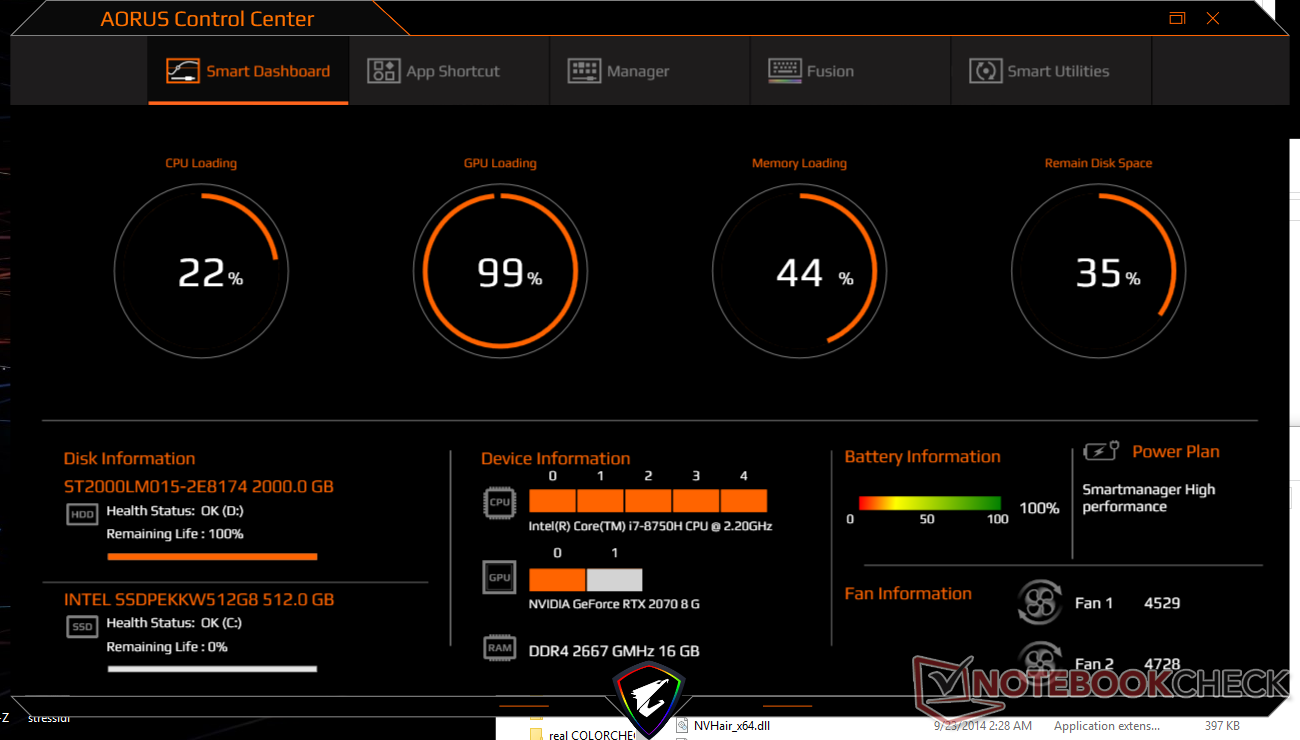Viewport: 1300px width, 740px height.
Task: Close the AORUS Control Center window
Action: 1212,18
